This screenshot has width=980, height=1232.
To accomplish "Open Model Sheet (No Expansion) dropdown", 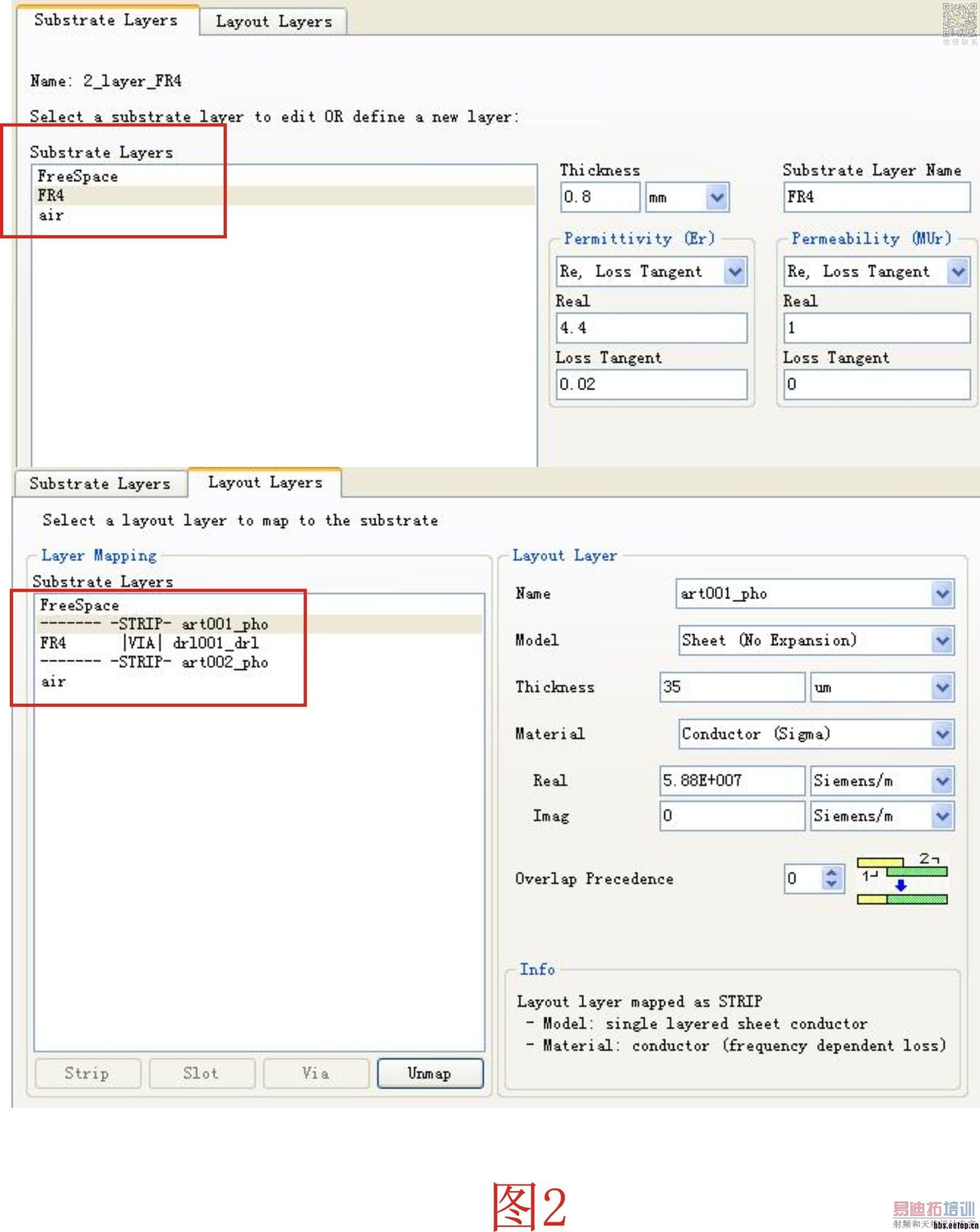I will point(942,640).
